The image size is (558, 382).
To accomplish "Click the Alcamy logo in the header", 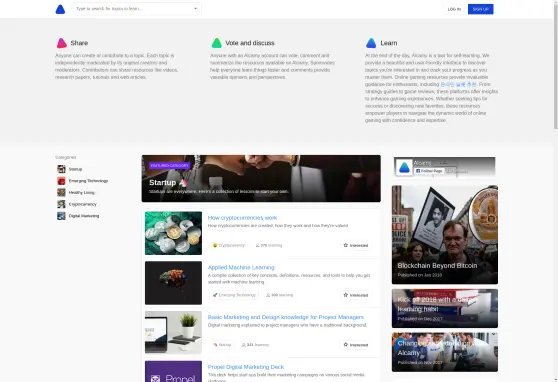I will pyautogui.click(x=60, y=9).
